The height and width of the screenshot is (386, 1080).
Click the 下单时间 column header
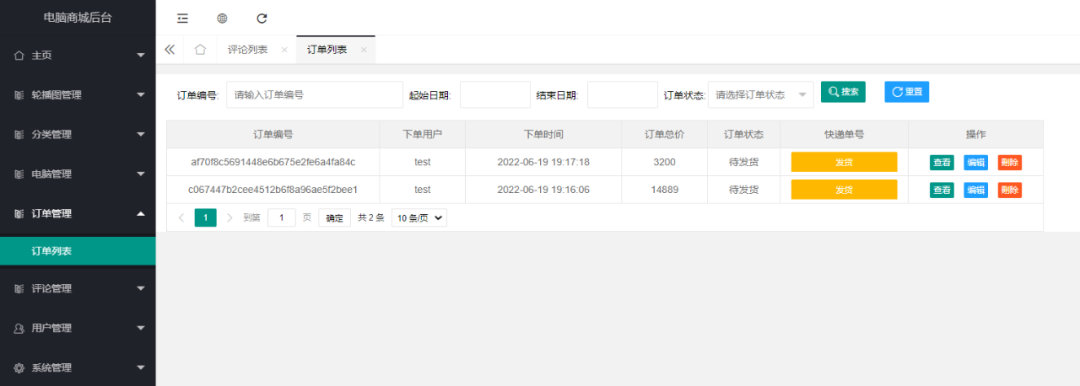(x=543, y=134)
